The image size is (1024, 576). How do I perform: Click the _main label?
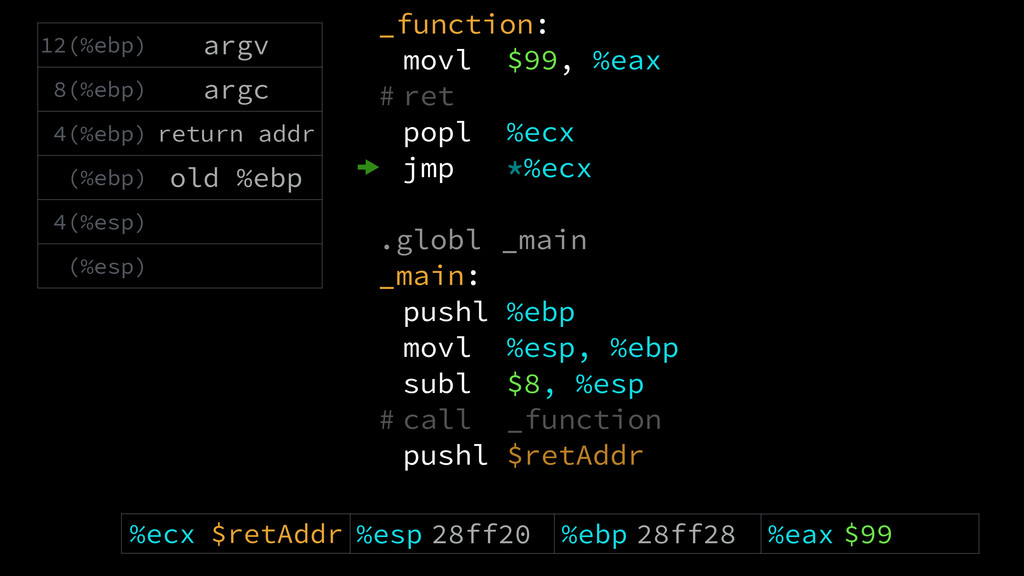pos(429,276)
